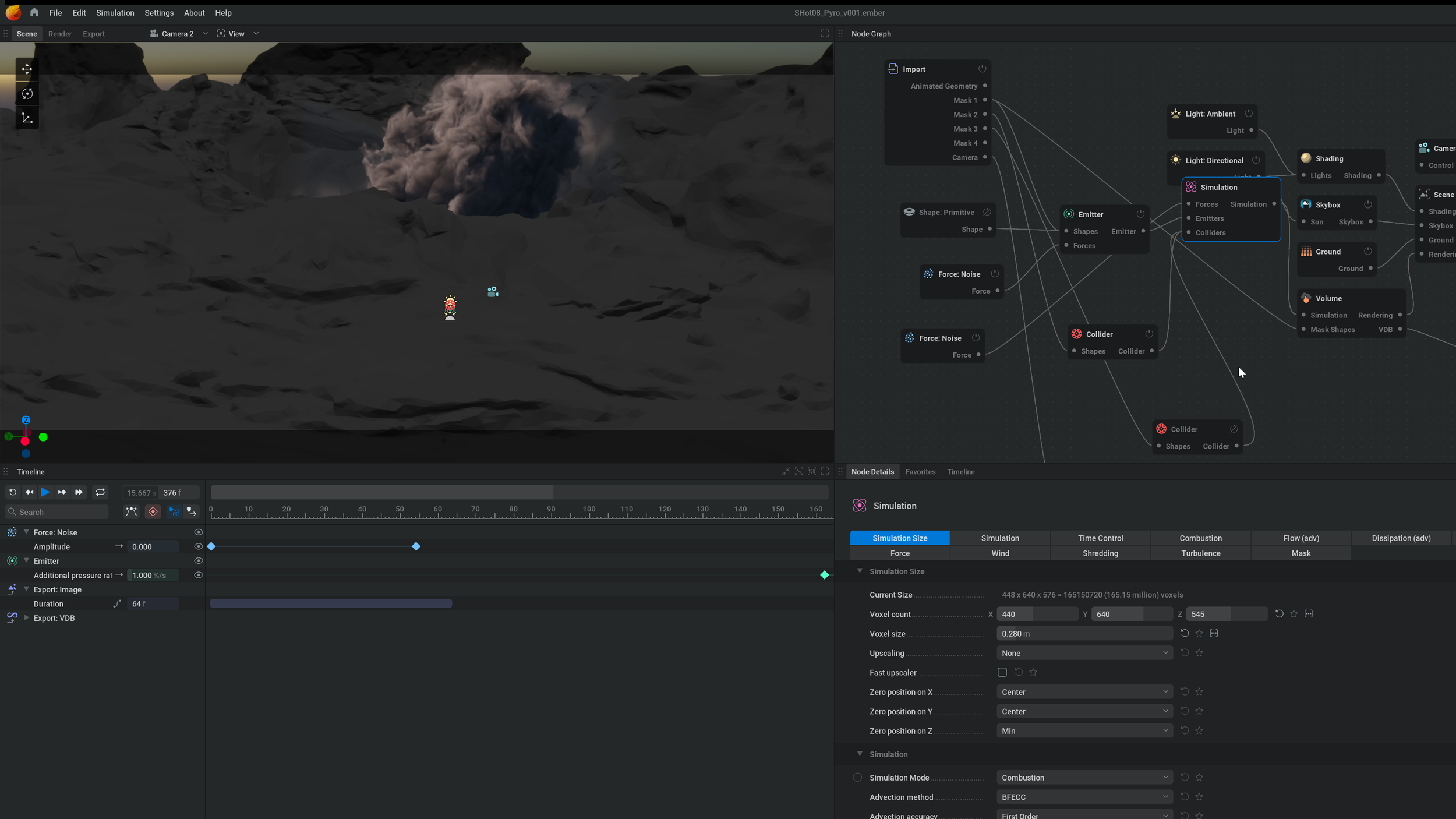Screen dimensions: 1456x819
Task: Open the Advection method dropdown
Action: point(1084,797)
